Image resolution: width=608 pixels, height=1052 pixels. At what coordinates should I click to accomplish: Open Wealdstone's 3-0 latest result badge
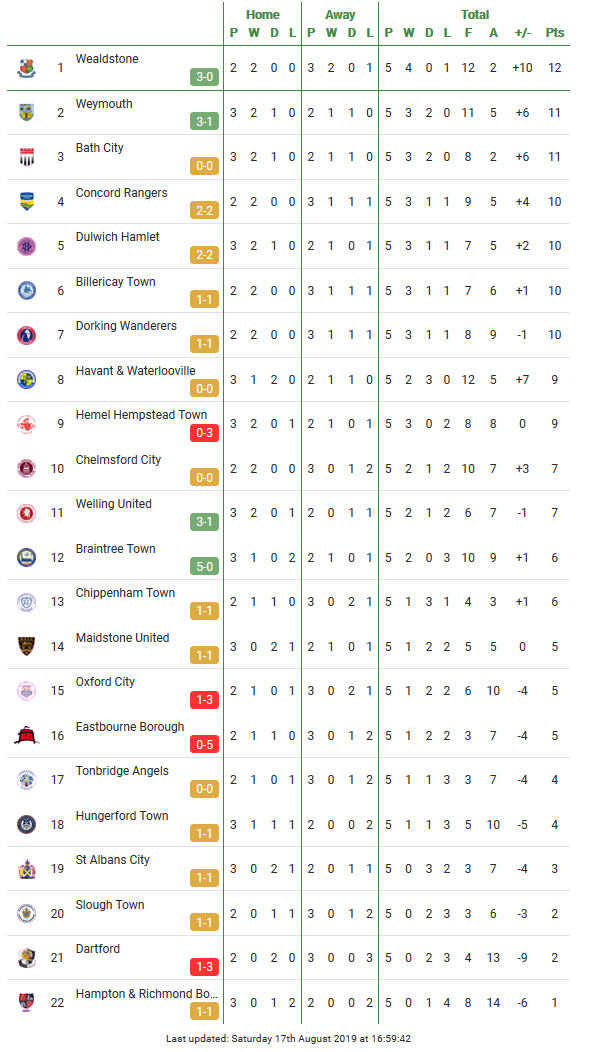[x=204, y=77]
